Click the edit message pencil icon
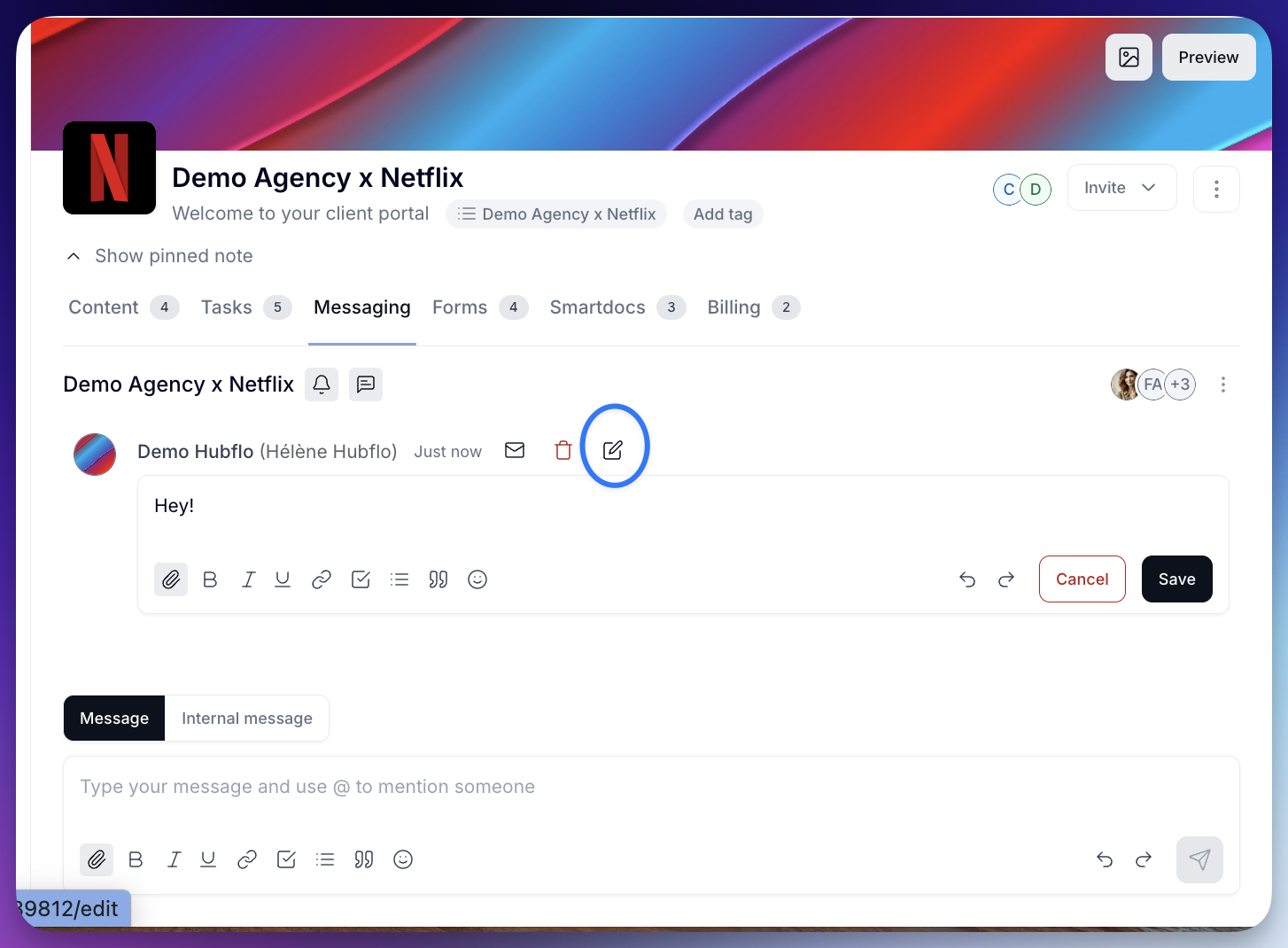 [613, 450]
